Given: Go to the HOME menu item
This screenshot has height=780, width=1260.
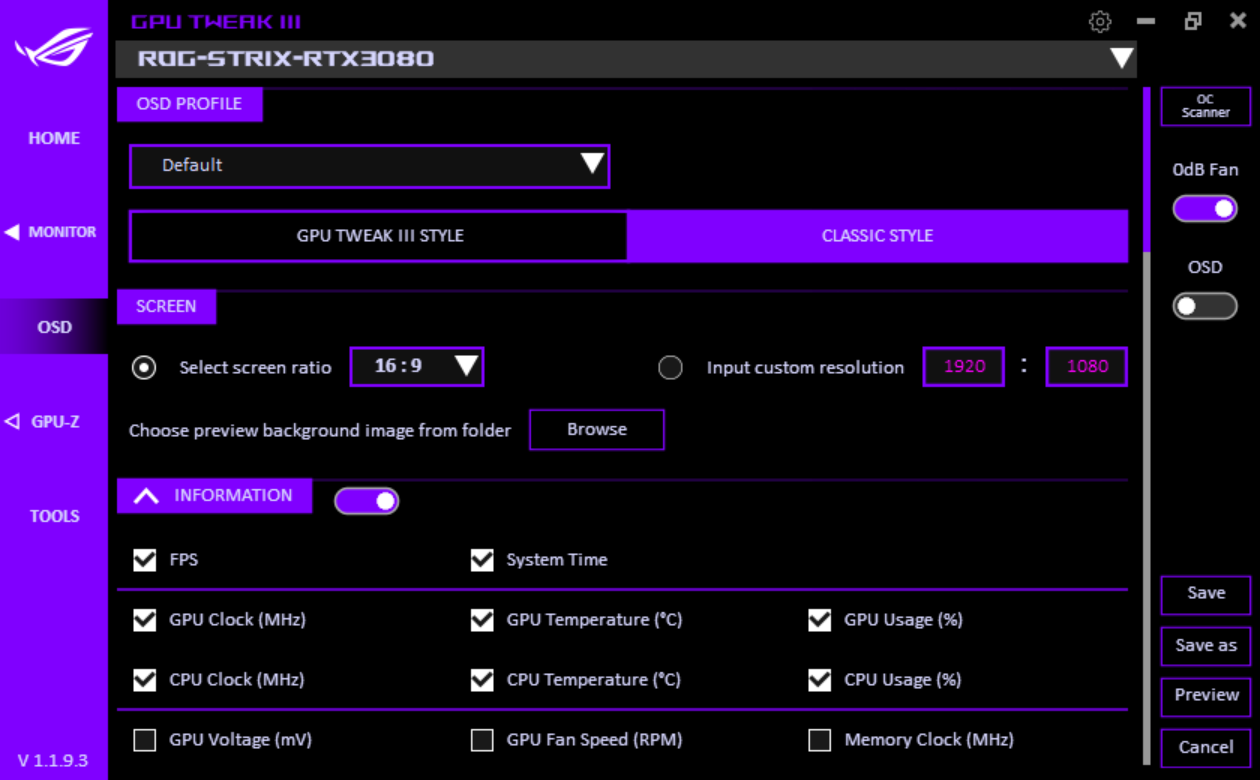Looking at the screenshot, I should point(54,138).
